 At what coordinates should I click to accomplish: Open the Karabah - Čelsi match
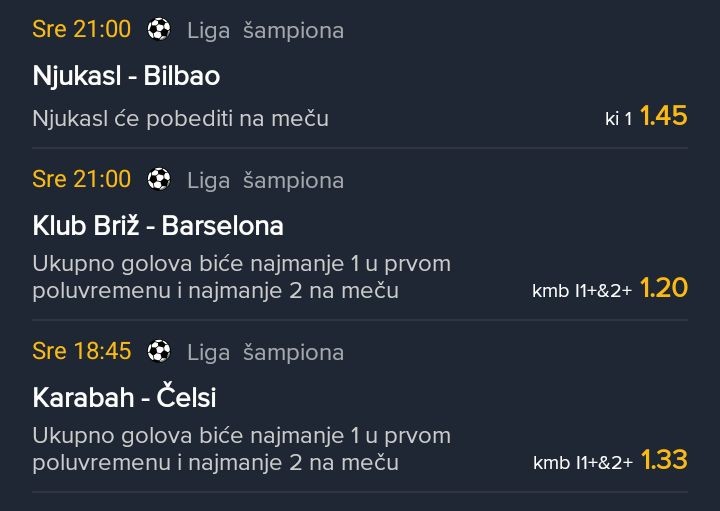point(124,398)
